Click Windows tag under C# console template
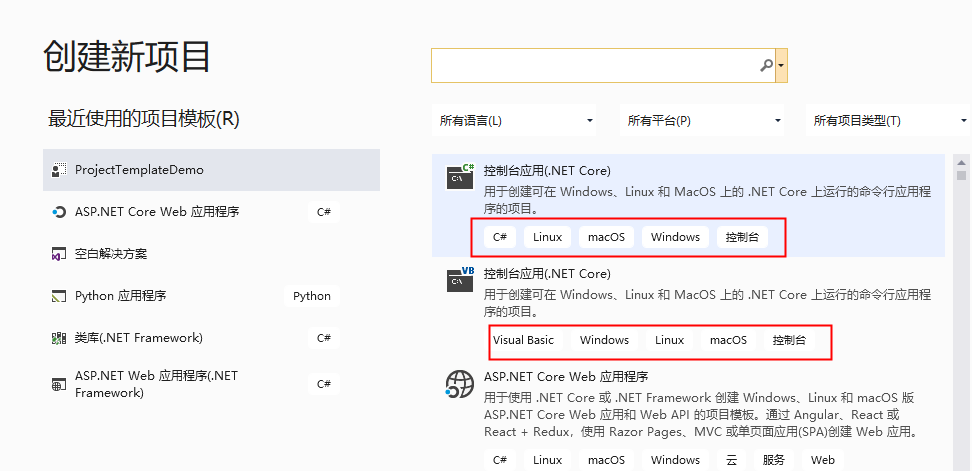 [675, 237]
